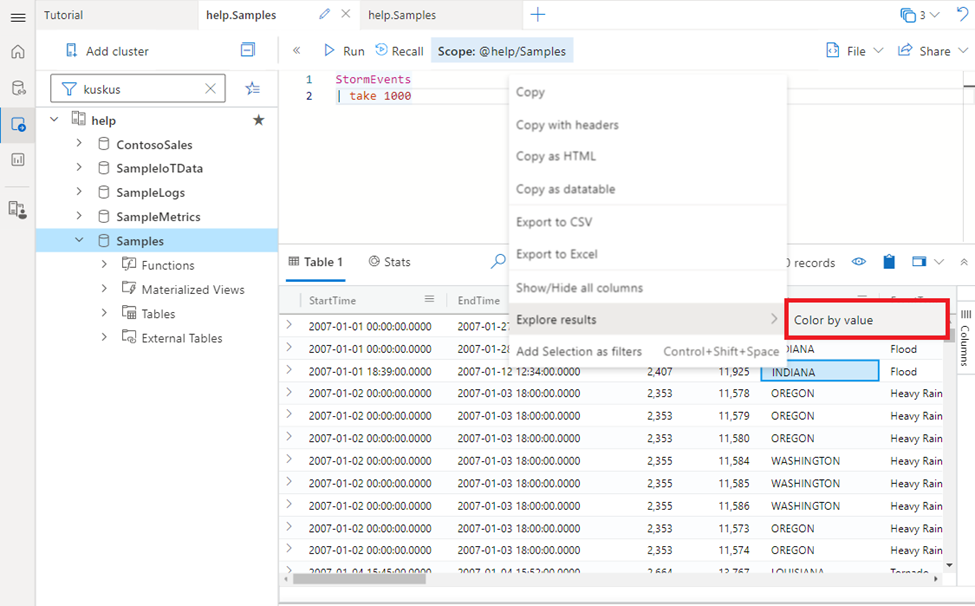This screenshot has width=975, height=606.
Task: Open the Explore results submenu
Action: pos(648,319)
